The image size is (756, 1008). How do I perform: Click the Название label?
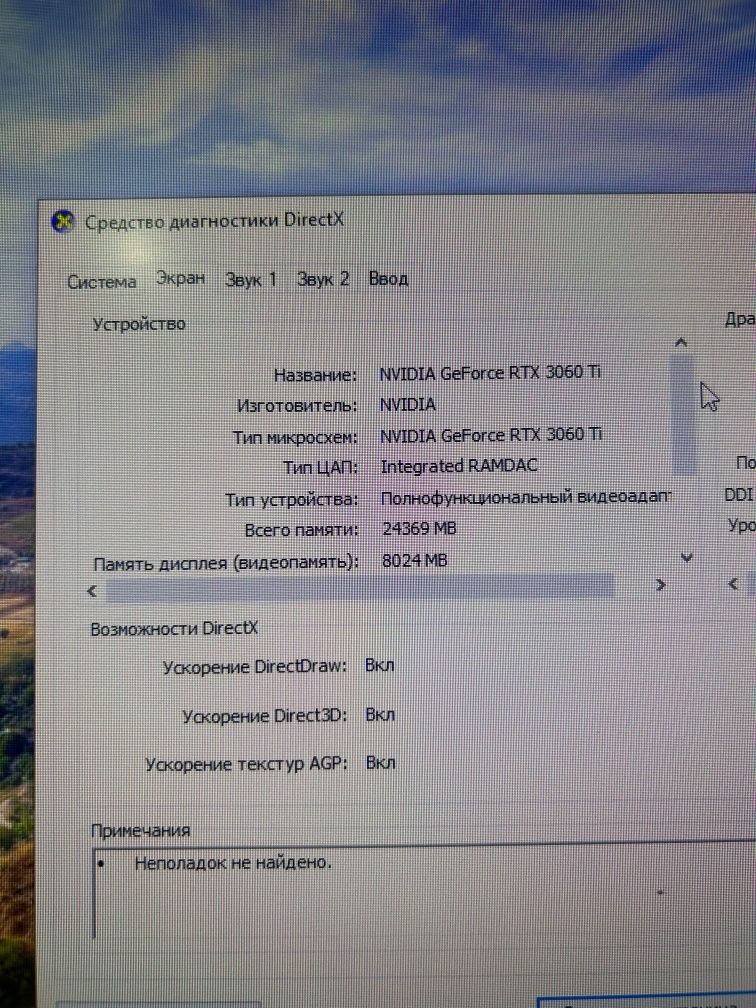[x=315, y=375]
